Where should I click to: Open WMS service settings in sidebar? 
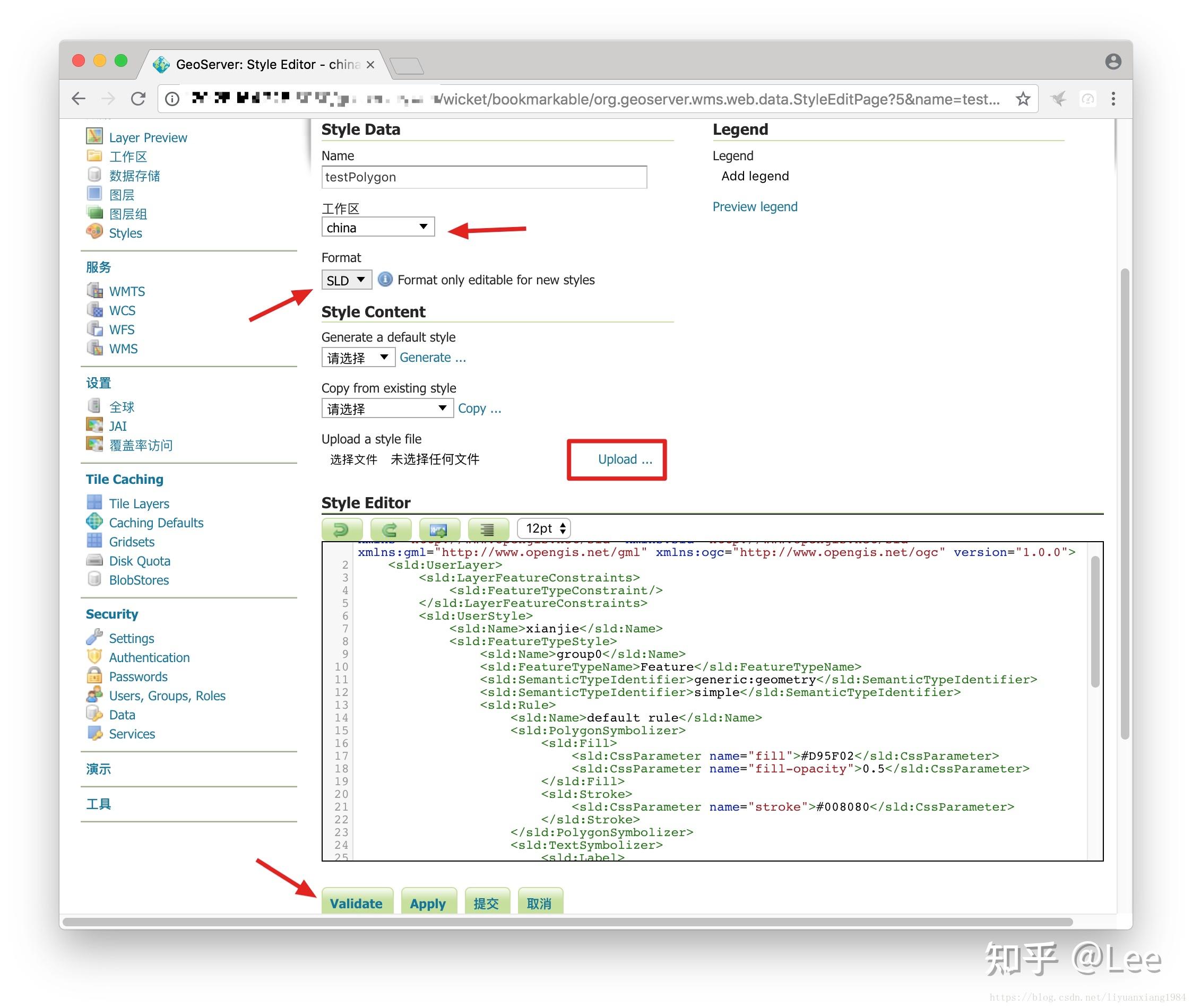(123, 349)
